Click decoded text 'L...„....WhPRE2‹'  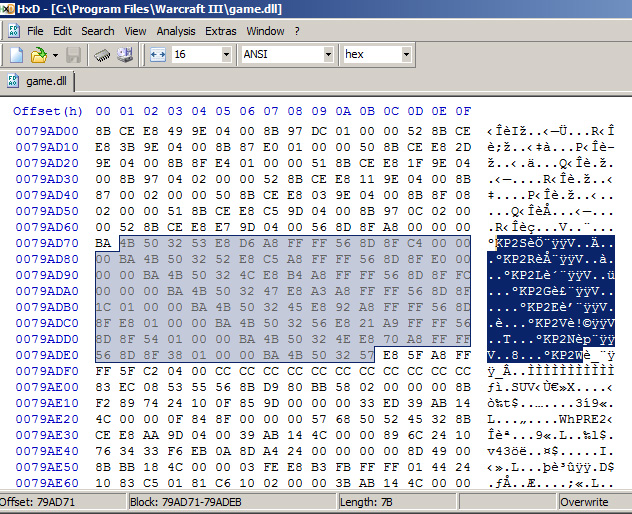551,419
